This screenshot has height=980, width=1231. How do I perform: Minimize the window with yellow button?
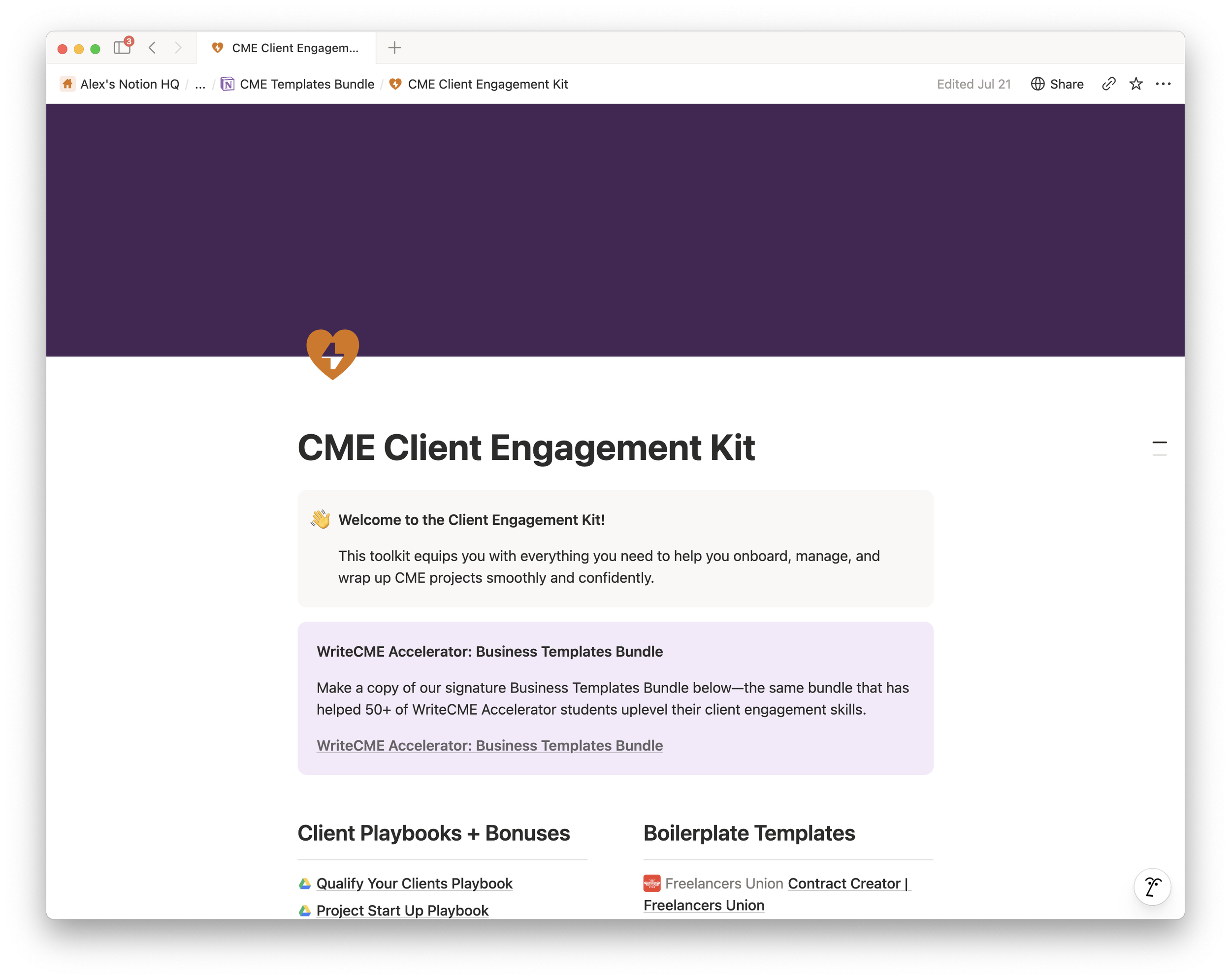[x=79, y=49]
